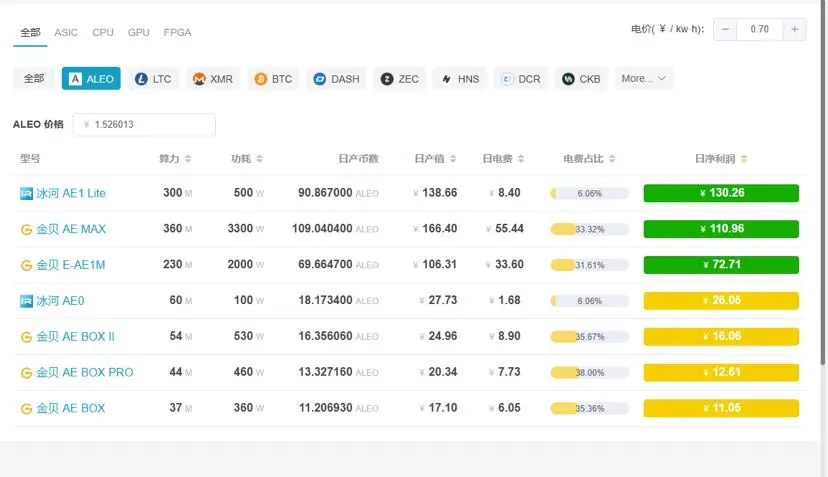828x477 pixels.
Task: Select the 全部 hardware type tab
Action: coord(30,33)
